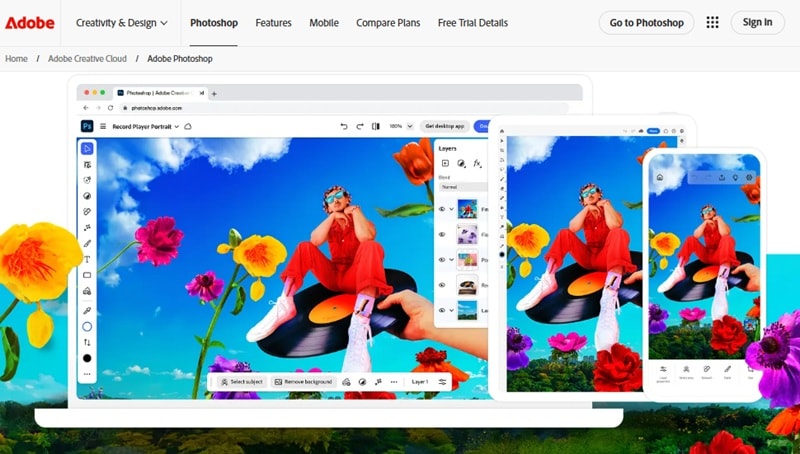Viewport: 800px width, 454px height.
Task: Open the Adobe apps grid icon
Action: click(712, 22)
